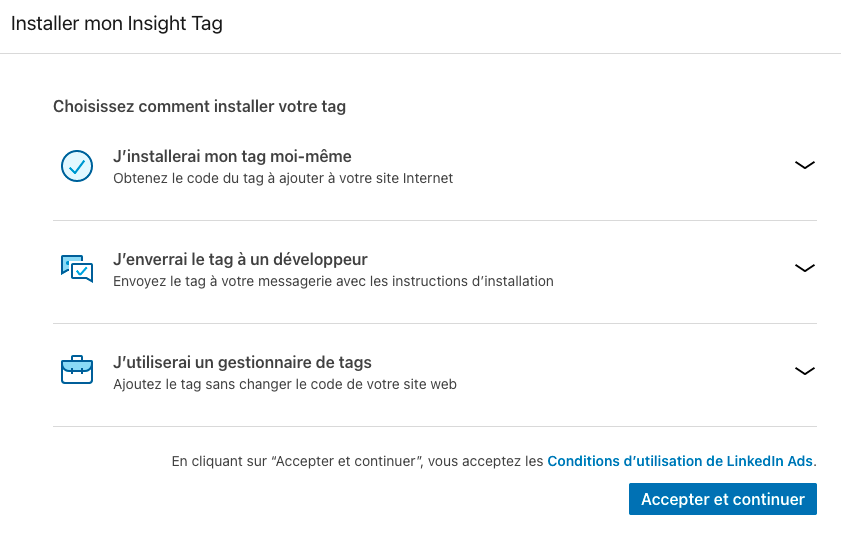Screen dimensions: 841x539
Task: Click "Envoyez le tag à votre messagerie" description
Action: (x=333, y=282)
